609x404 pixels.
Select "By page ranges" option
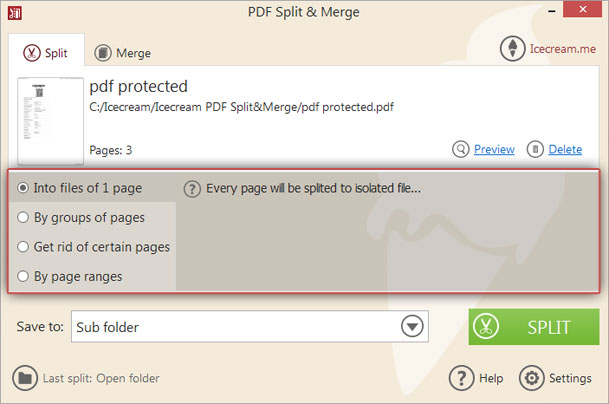[x=24, y=275]
